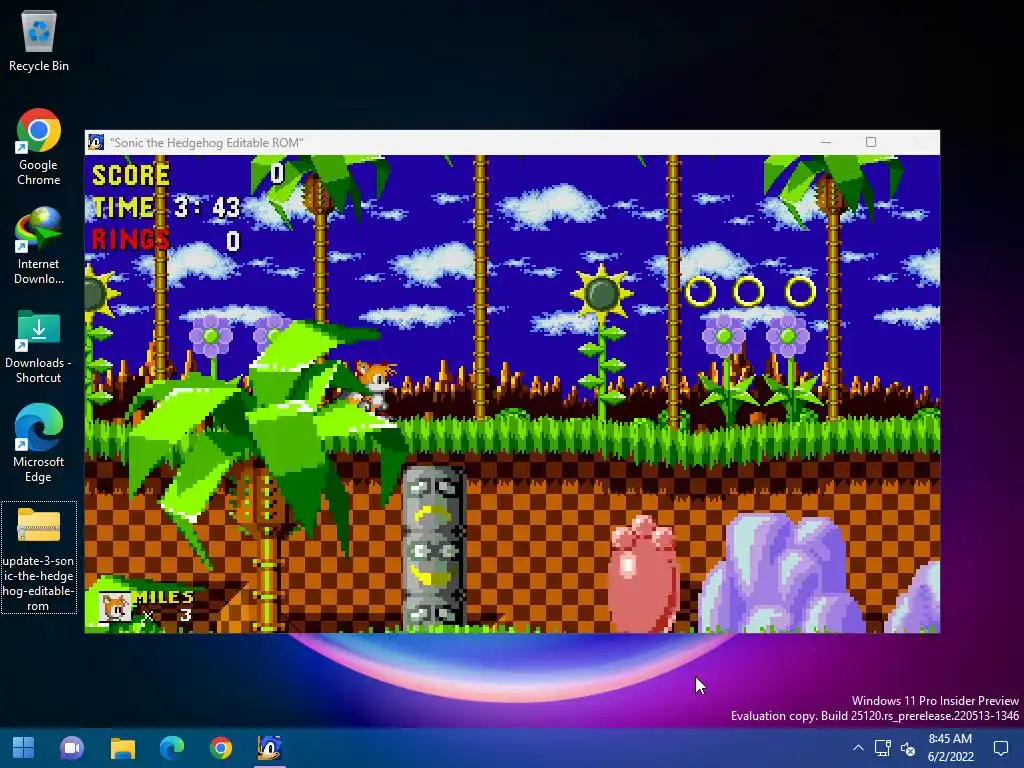
Task: Click the TIME 3:43 counter in the game
Action: [167, 208]
